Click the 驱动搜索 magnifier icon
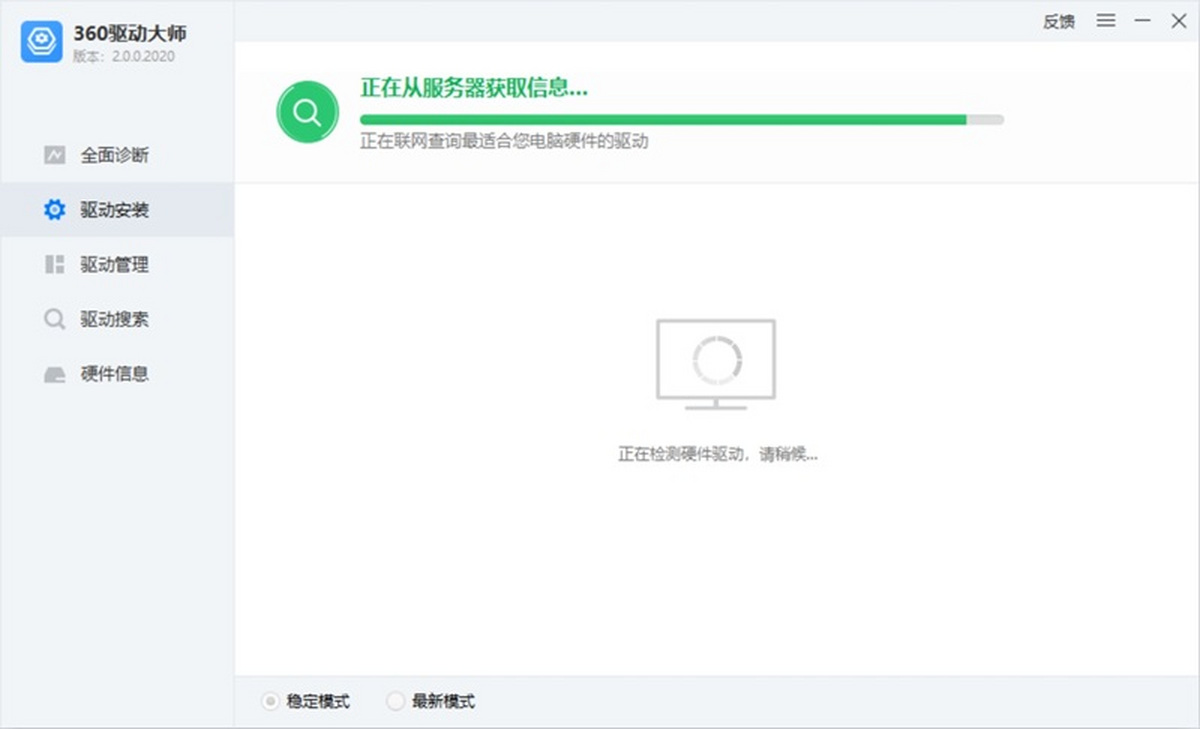Viewport: 1200px width, 729px height. point(53,319)
